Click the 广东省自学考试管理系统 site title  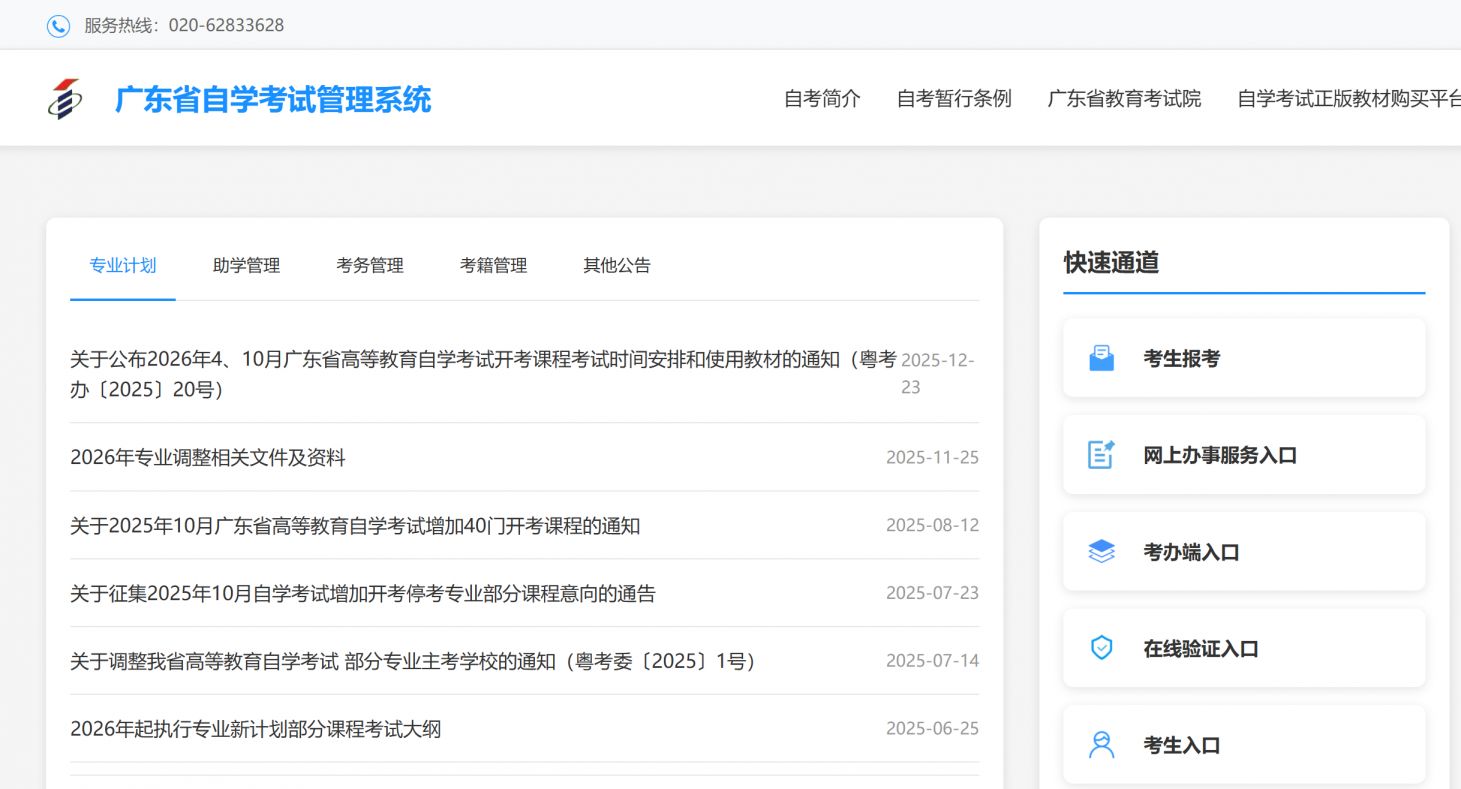point(273,100)
